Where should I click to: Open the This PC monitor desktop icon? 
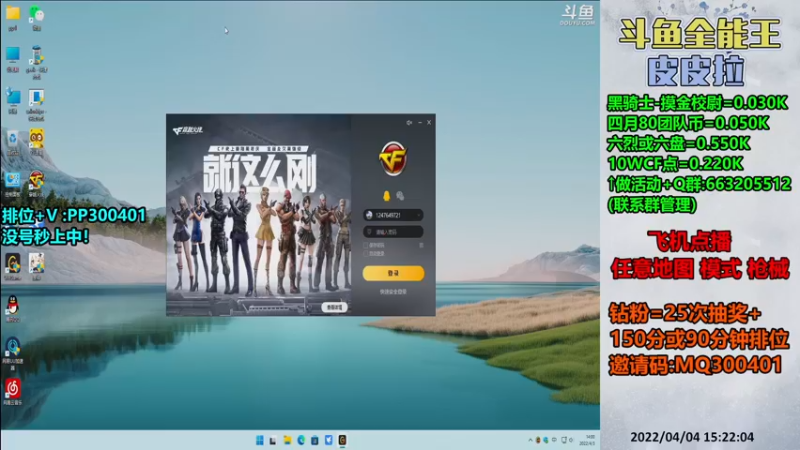[x=13, y=55]
